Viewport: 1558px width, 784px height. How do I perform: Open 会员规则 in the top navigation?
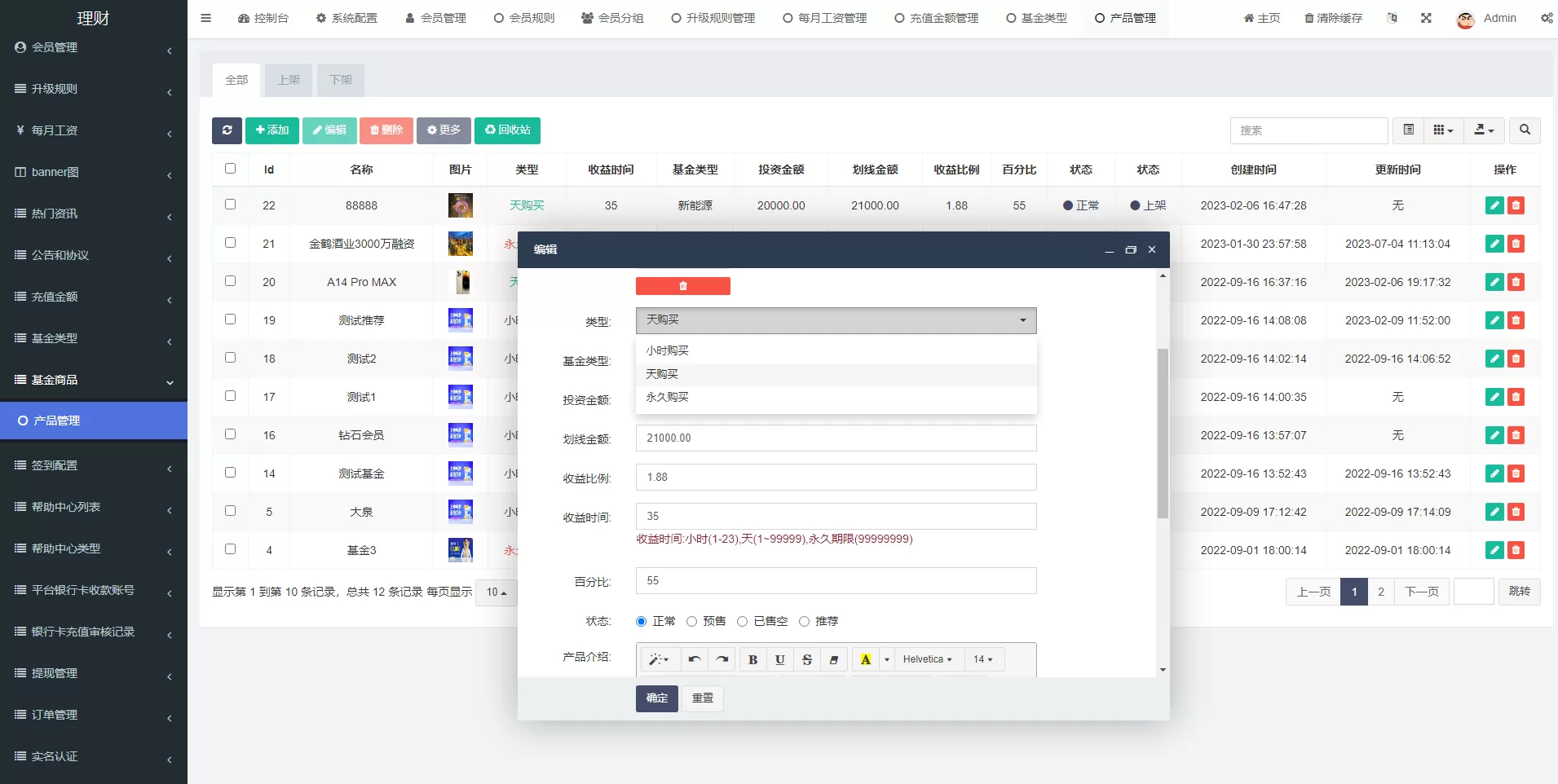pos(524,18)
